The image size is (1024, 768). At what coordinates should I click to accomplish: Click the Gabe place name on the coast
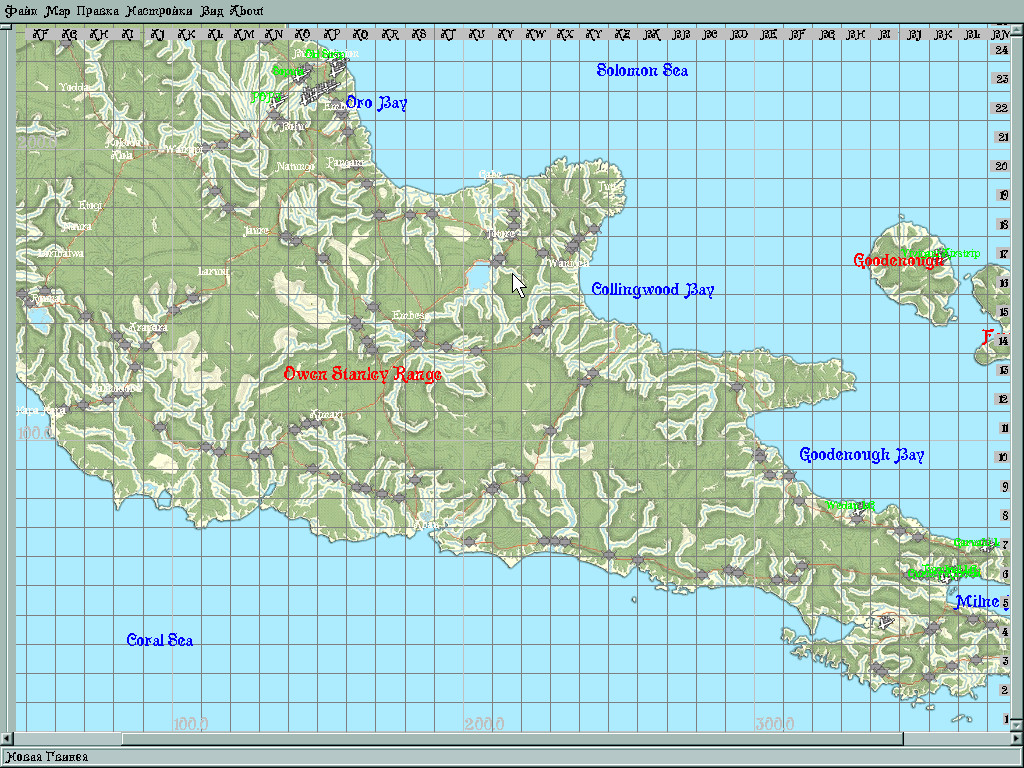tap(490, 174)
